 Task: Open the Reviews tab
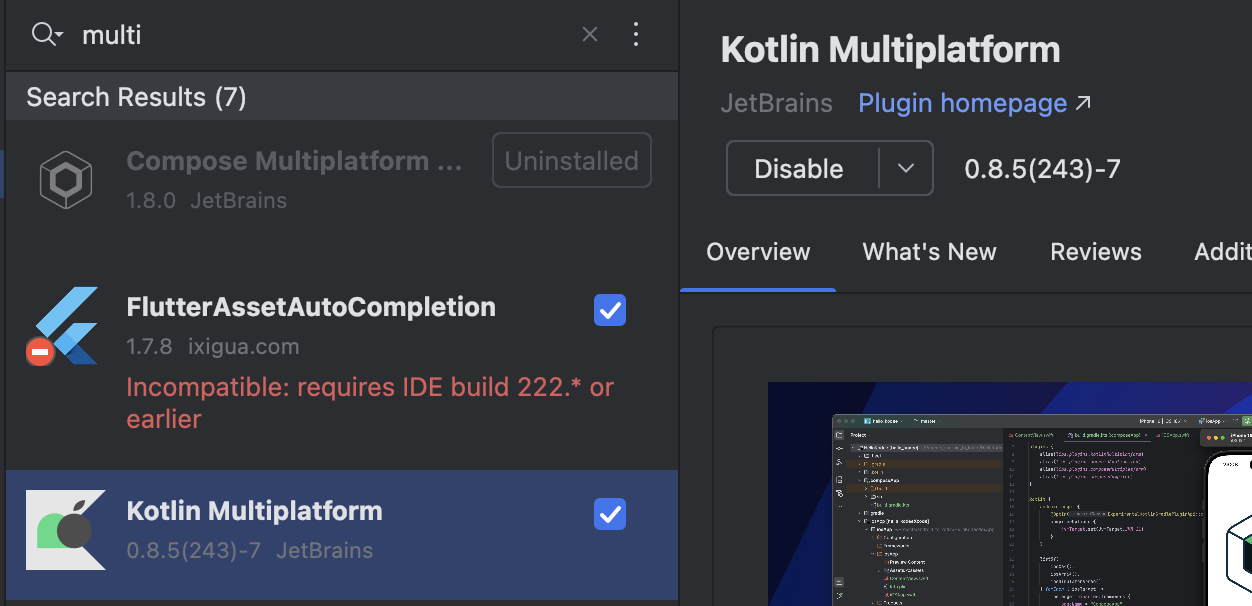pyautogui.click(x=1096, y=252)
